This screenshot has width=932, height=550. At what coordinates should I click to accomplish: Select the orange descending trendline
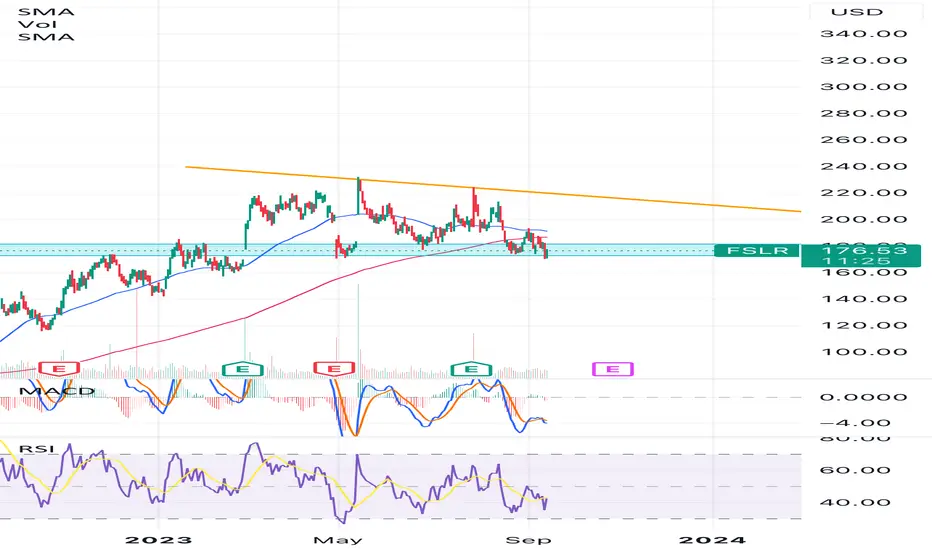pyautogui.click(x=493, y=189)
